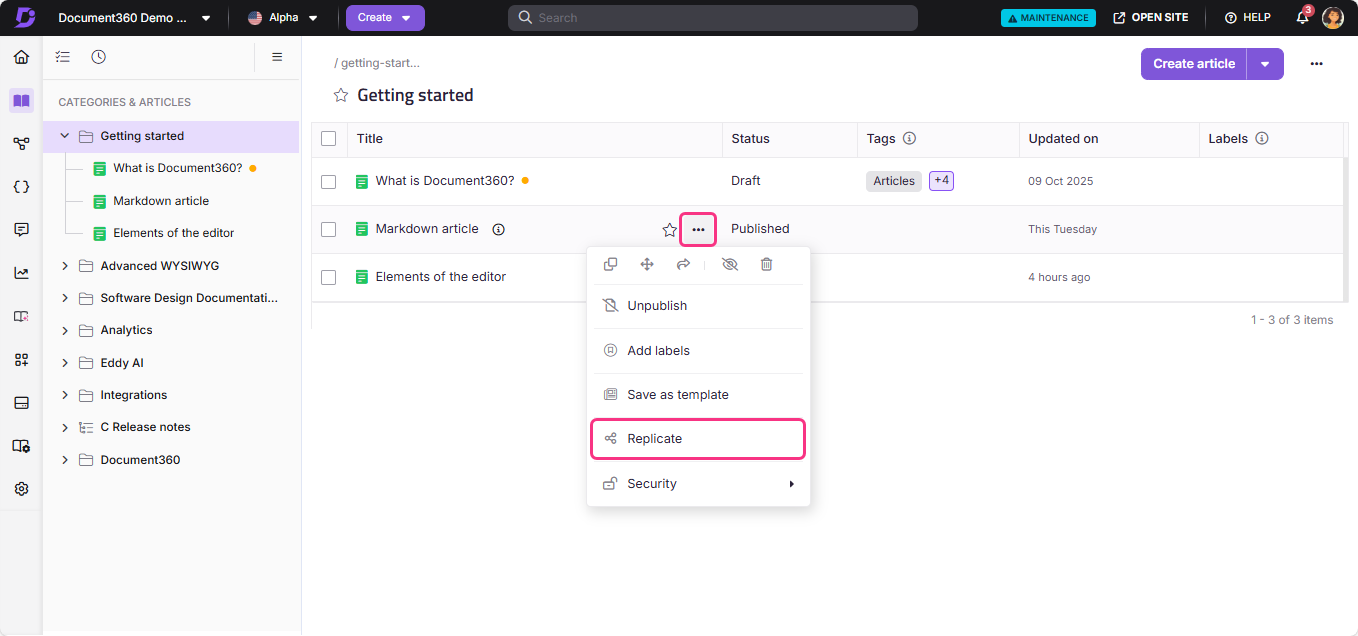Screen dimensions: 1358x636
Task: Check the box for What is Document360?
Action: tap(328, 181)
